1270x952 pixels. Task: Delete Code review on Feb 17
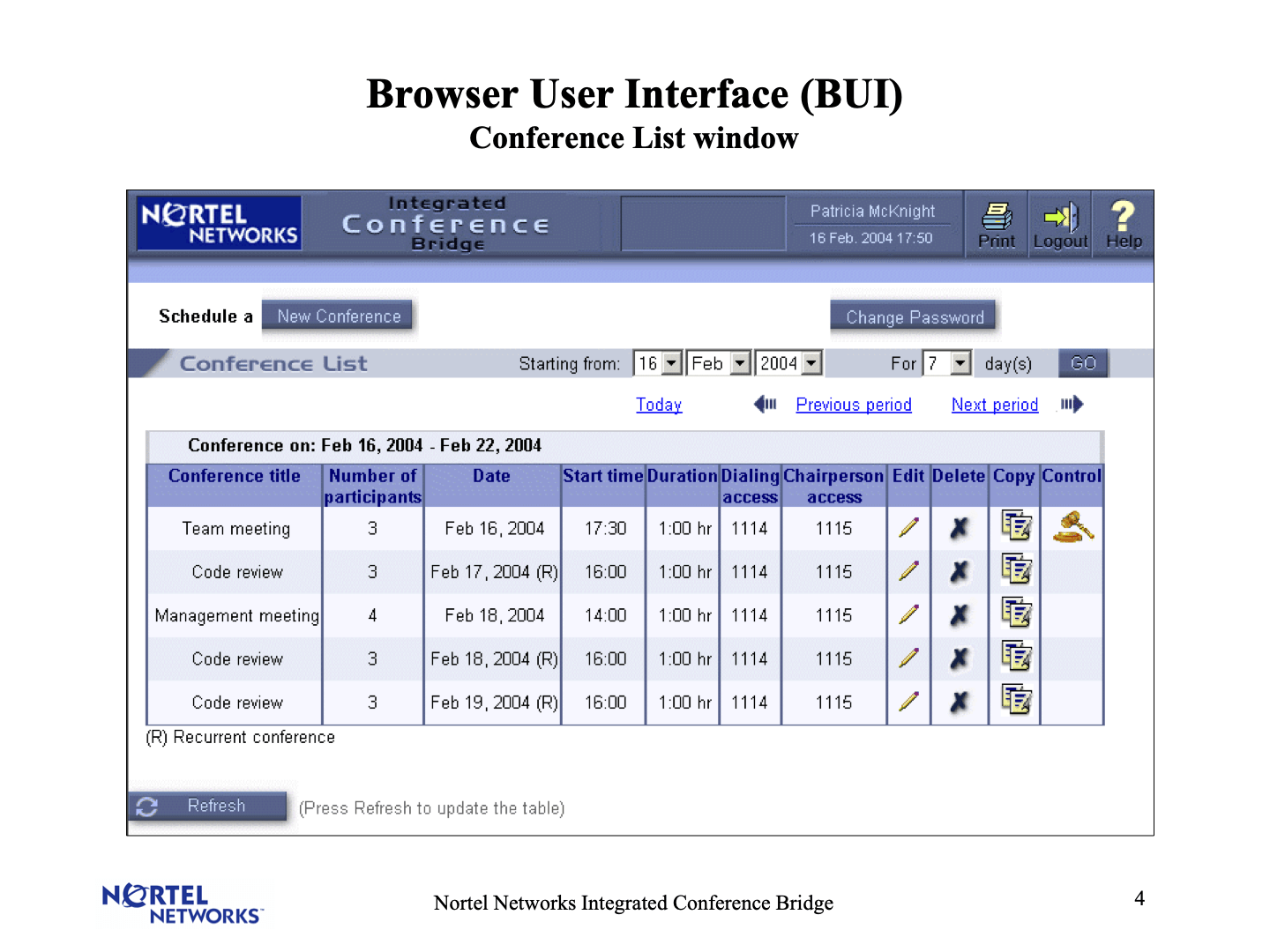(959, 571)
